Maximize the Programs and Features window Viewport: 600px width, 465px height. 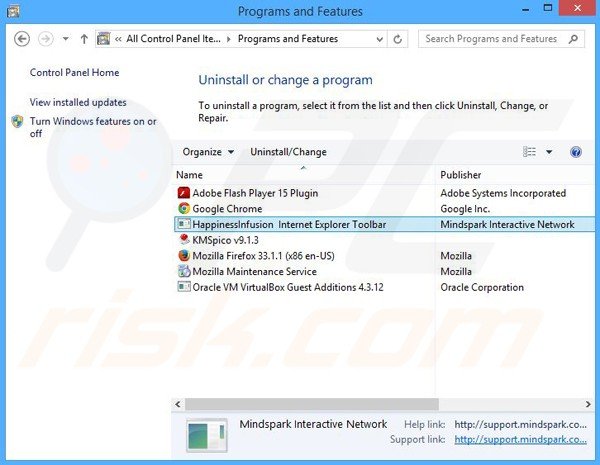548,8
